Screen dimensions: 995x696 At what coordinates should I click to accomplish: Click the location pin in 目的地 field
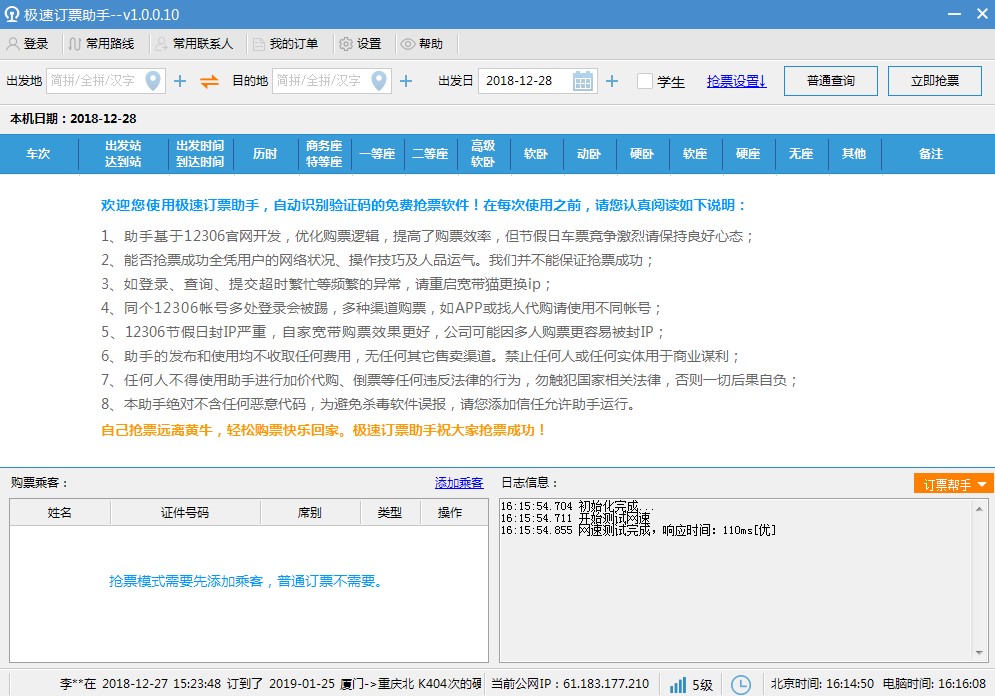coord(380,81)
